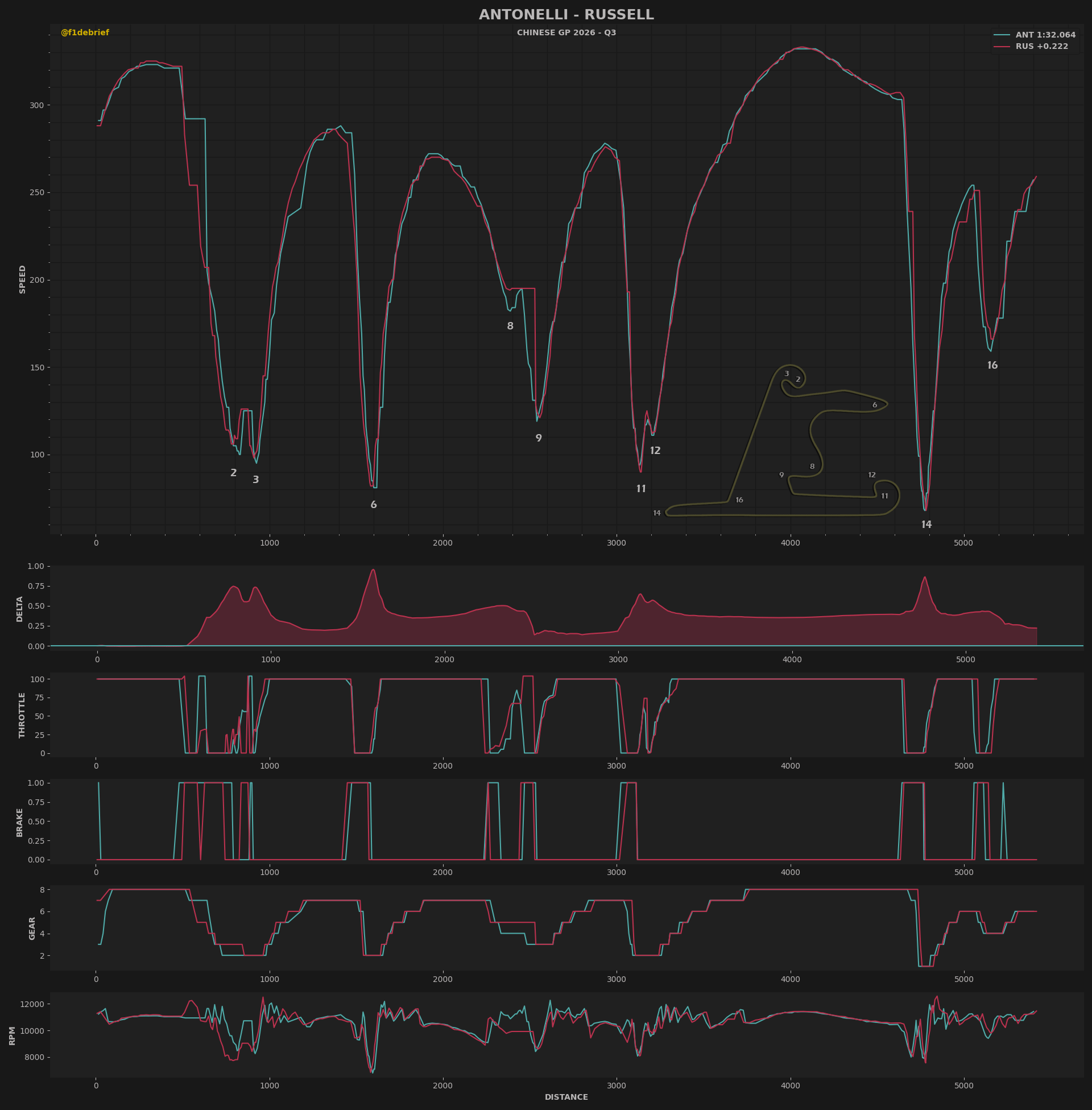
Task: Pick the teal ANT legend line sample
Action: pos(1002,35)
